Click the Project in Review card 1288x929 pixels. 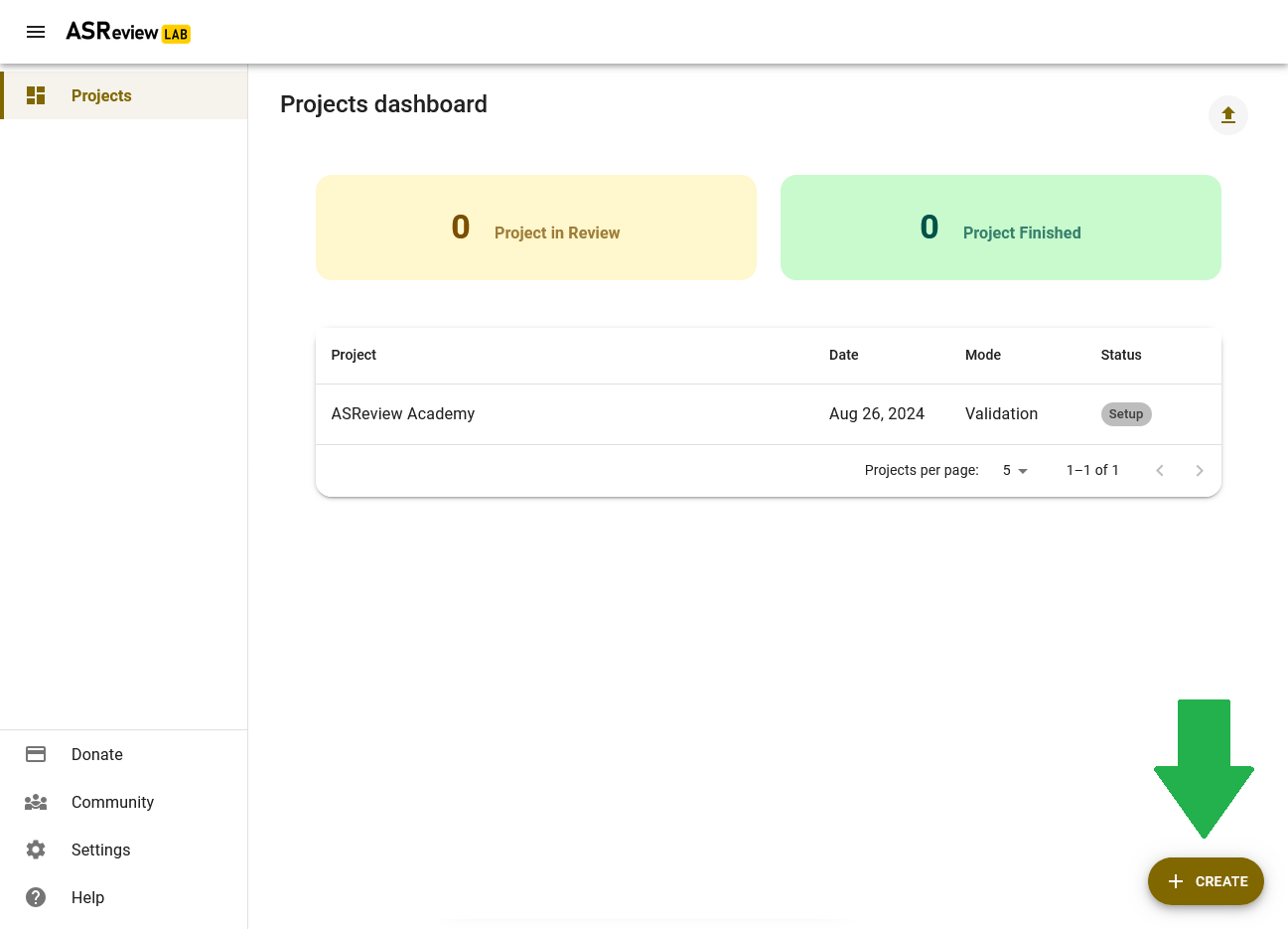pos(536,228)
